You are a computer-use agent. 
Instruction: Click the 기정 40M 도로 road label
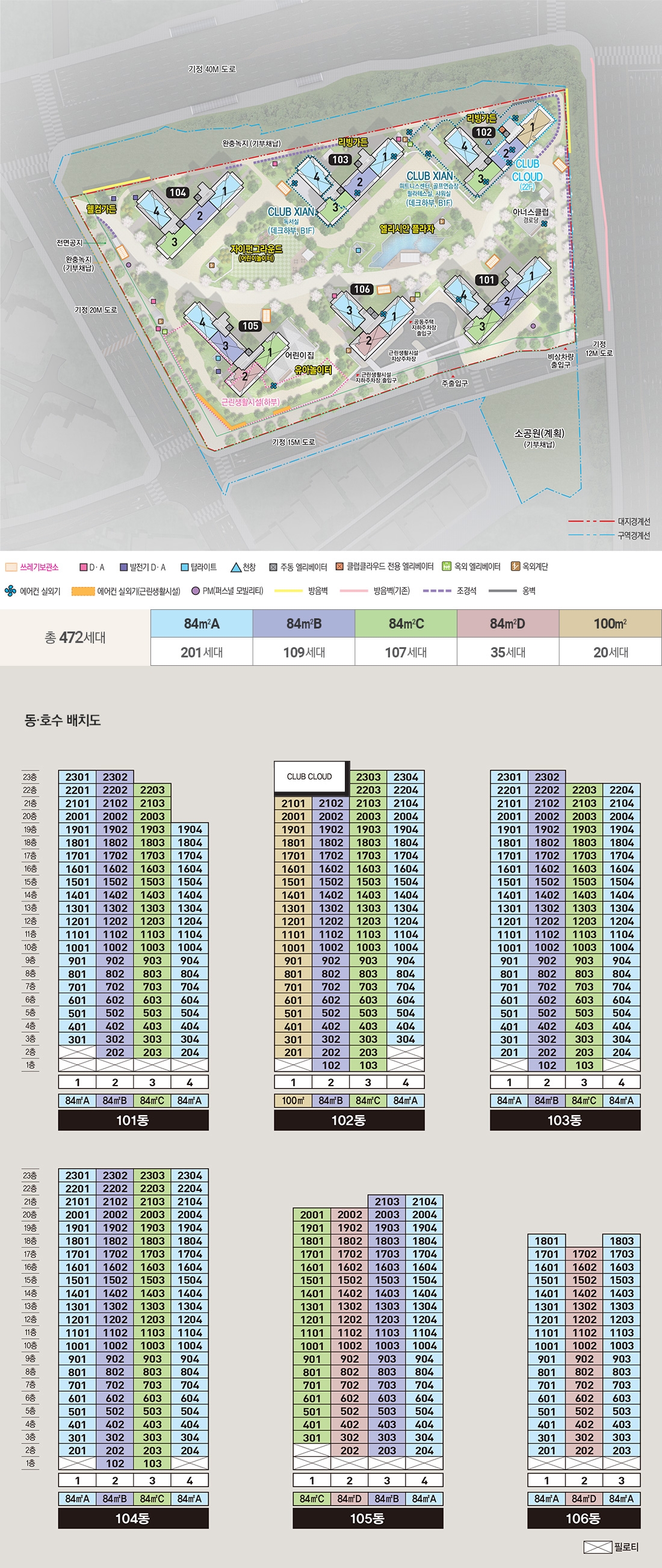click(212, 69)
